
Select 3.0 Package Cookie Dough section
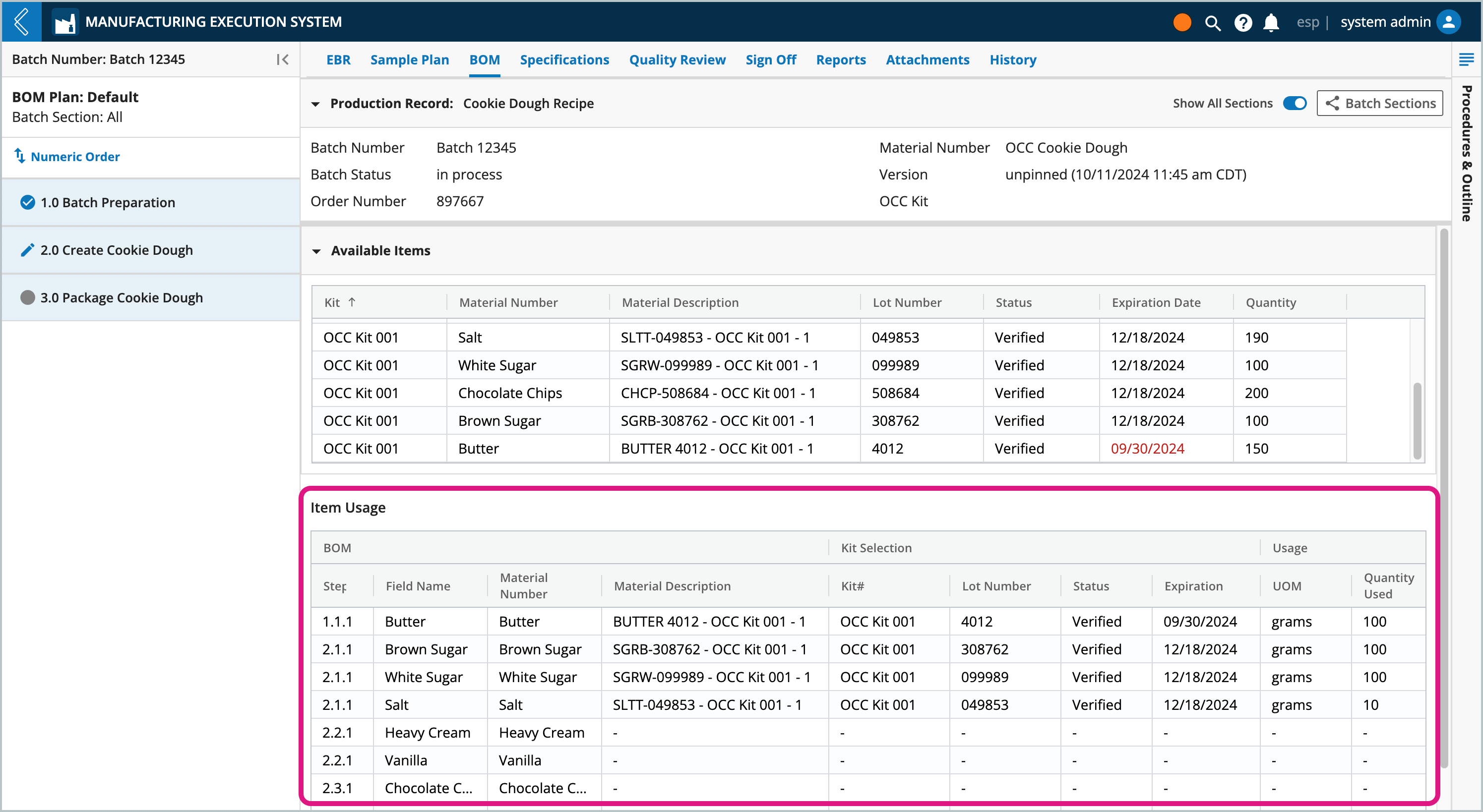point(151,297)
